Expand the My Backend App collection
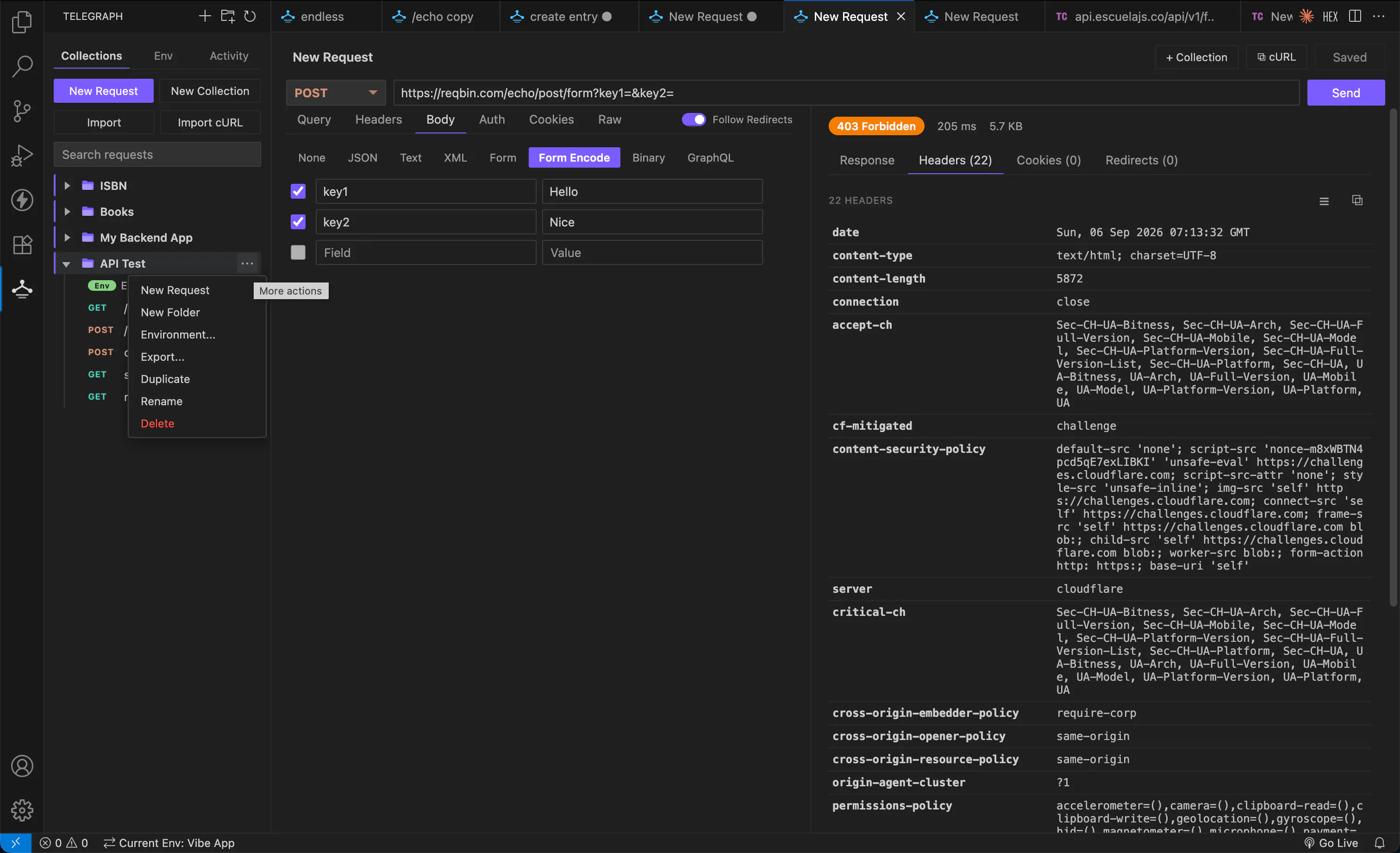The width and height of the screenshot is (1400, 853). 67,238
